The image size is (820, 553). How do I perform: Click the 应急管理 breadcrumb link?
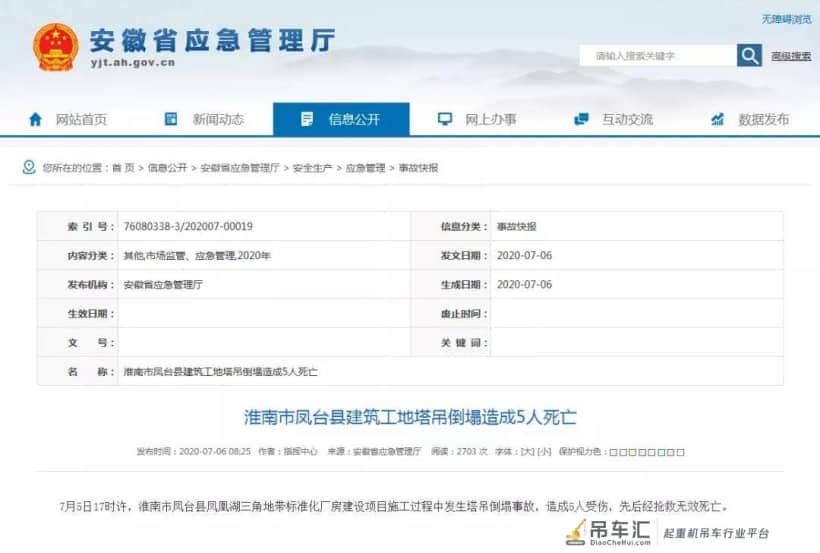(365, 168)
